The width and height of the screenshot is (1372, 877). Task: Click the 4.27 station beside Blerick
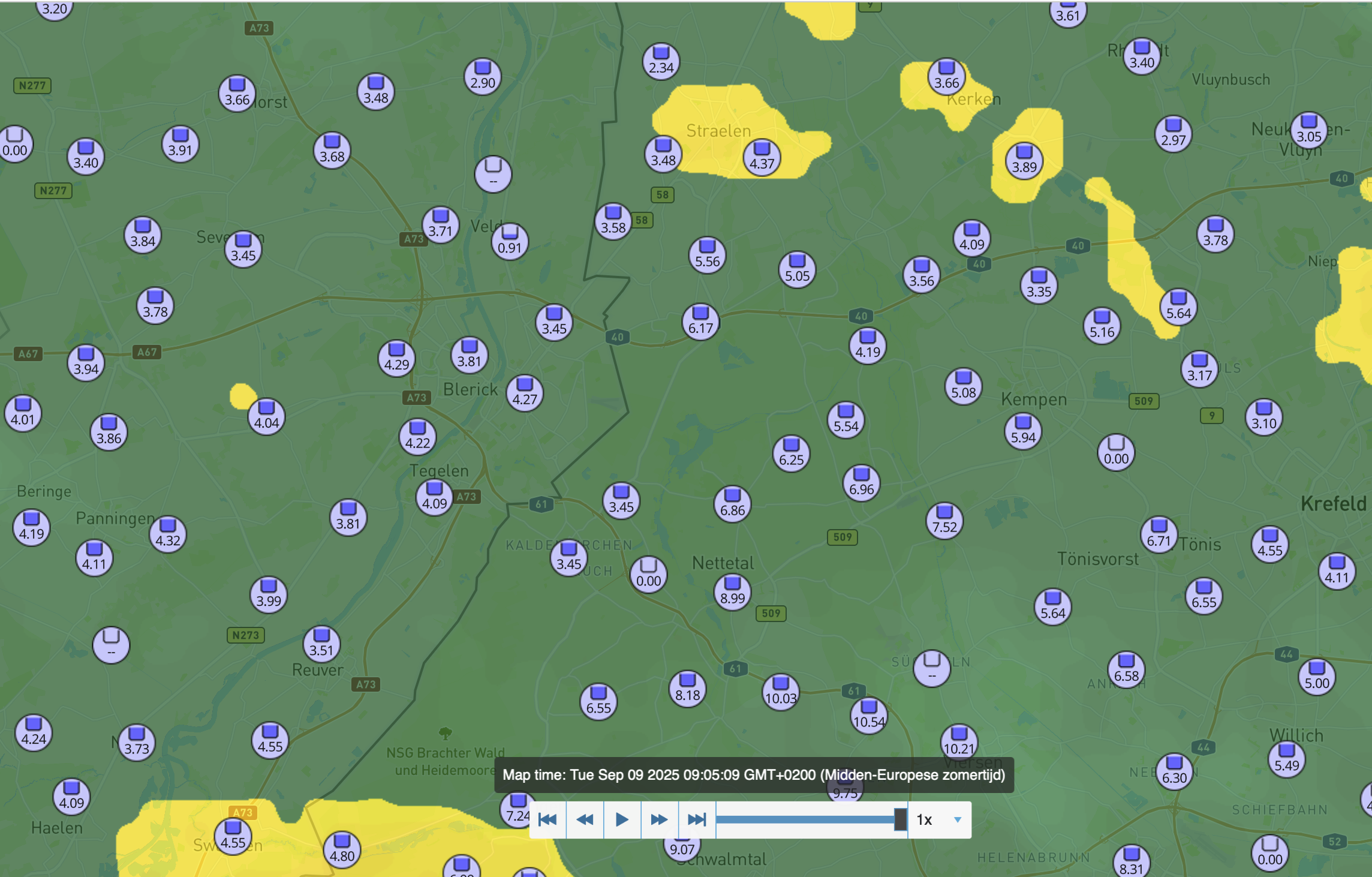pos(525,394)
